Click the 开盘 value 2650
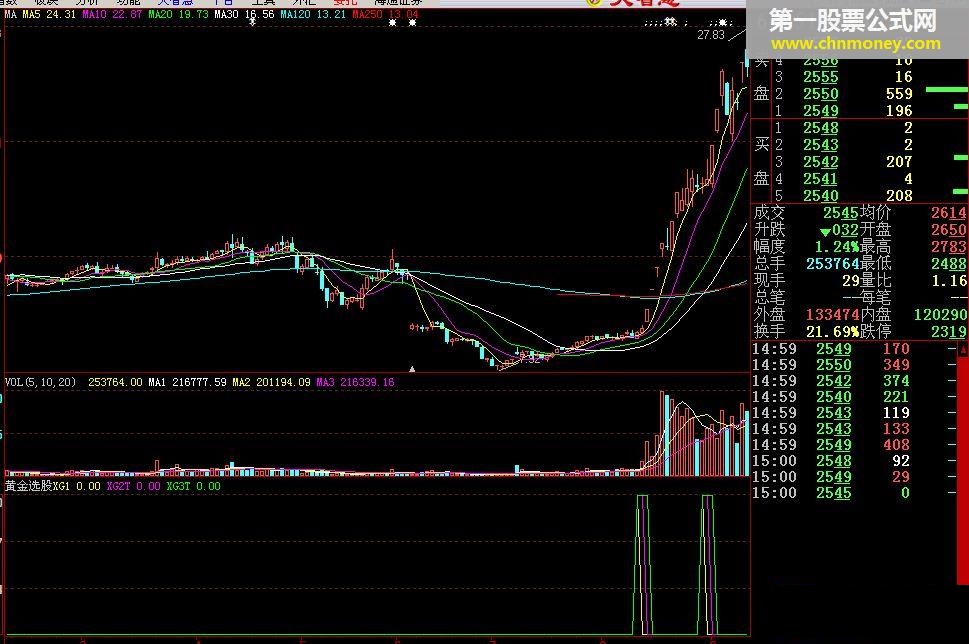This screenshot has width=969, height=644. click(x=949, y=230)
